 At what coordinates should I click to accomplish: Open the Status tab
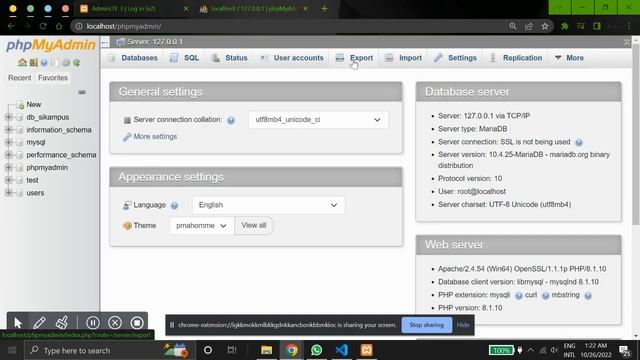point(229,58)
